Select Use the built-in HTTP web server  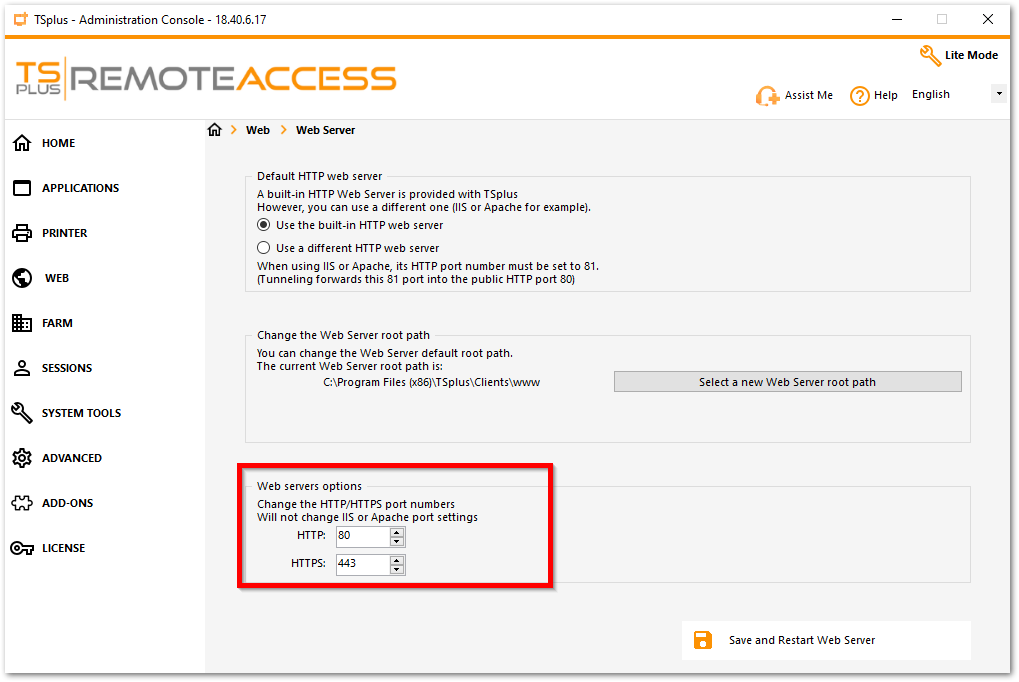pos(264,225)
